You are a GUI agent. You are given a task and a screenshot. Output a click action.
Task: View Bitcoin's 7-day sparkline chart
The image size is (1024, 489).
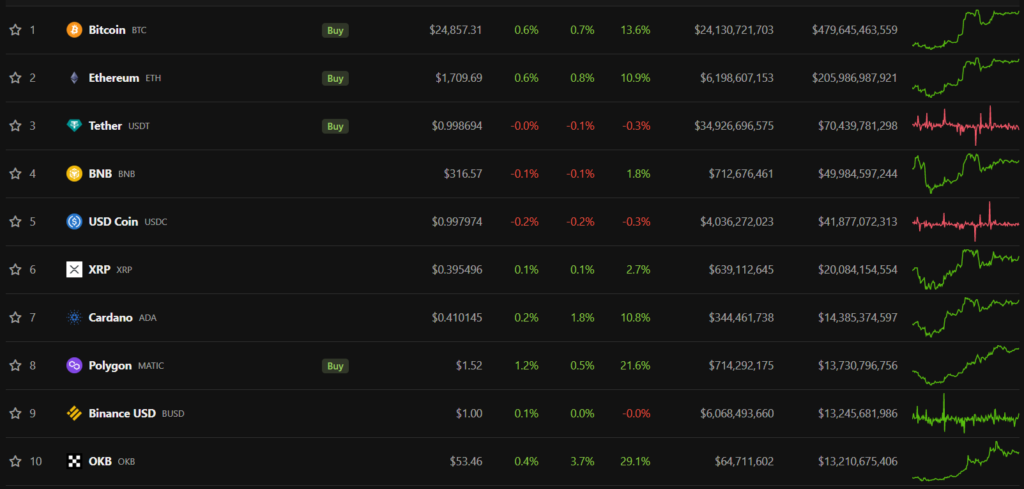[x=965, y=30]
